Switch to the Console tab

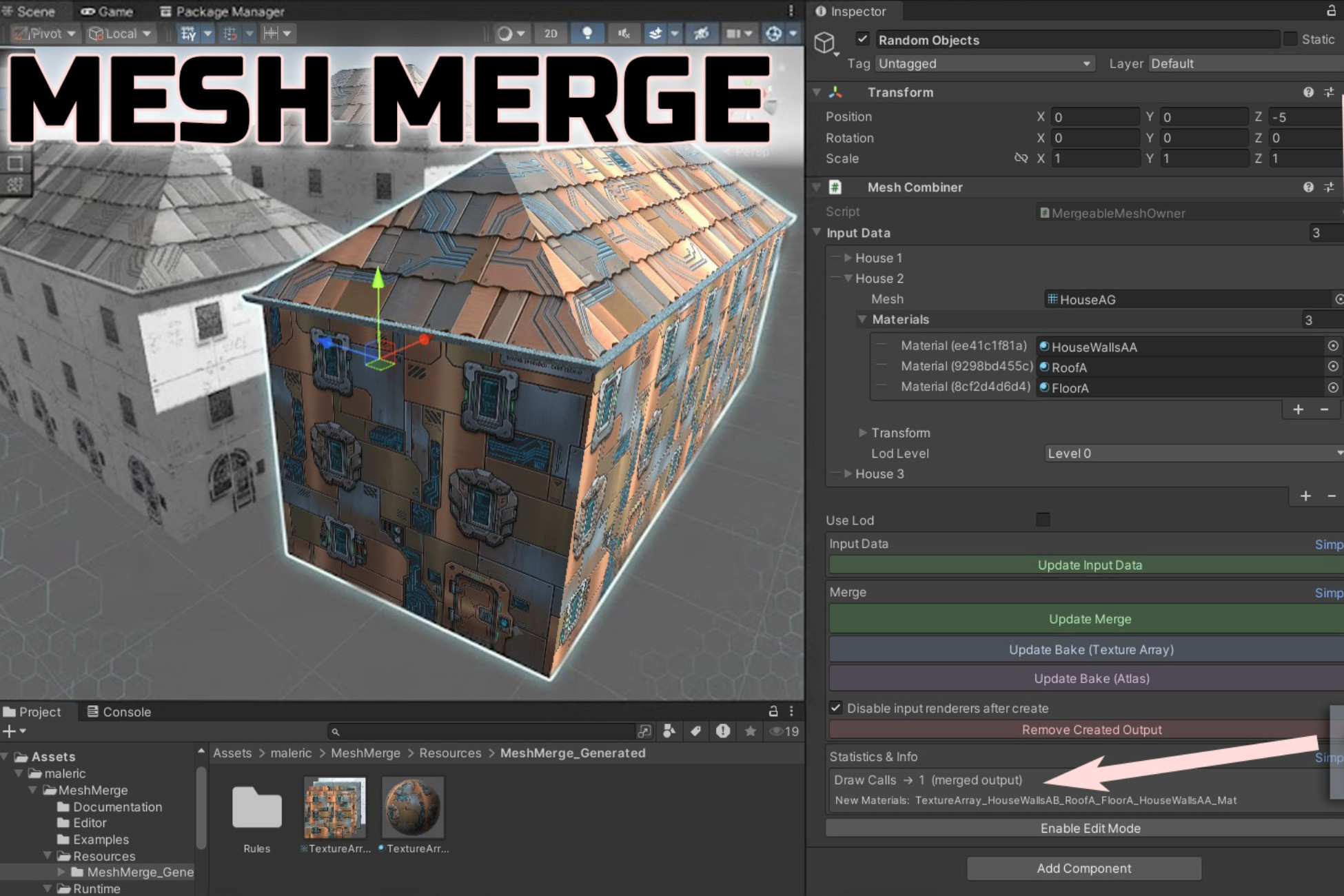119,711
